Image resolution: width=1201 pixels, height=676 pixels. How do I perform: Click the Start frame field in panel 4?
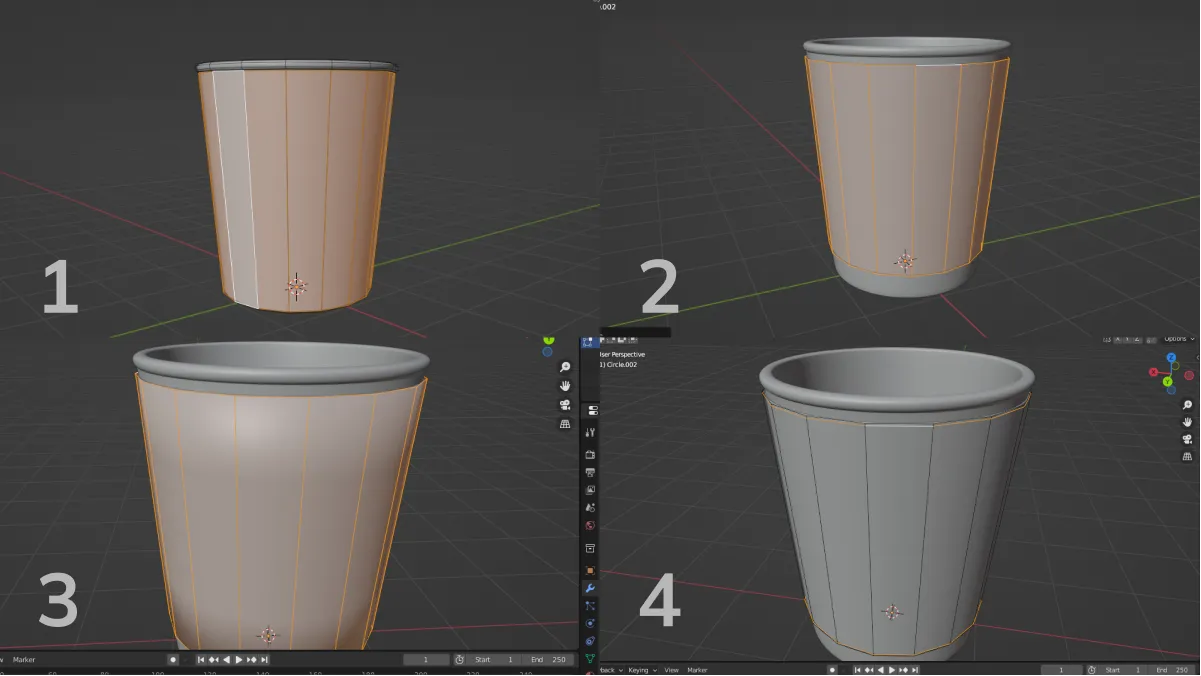point(1122,670)
